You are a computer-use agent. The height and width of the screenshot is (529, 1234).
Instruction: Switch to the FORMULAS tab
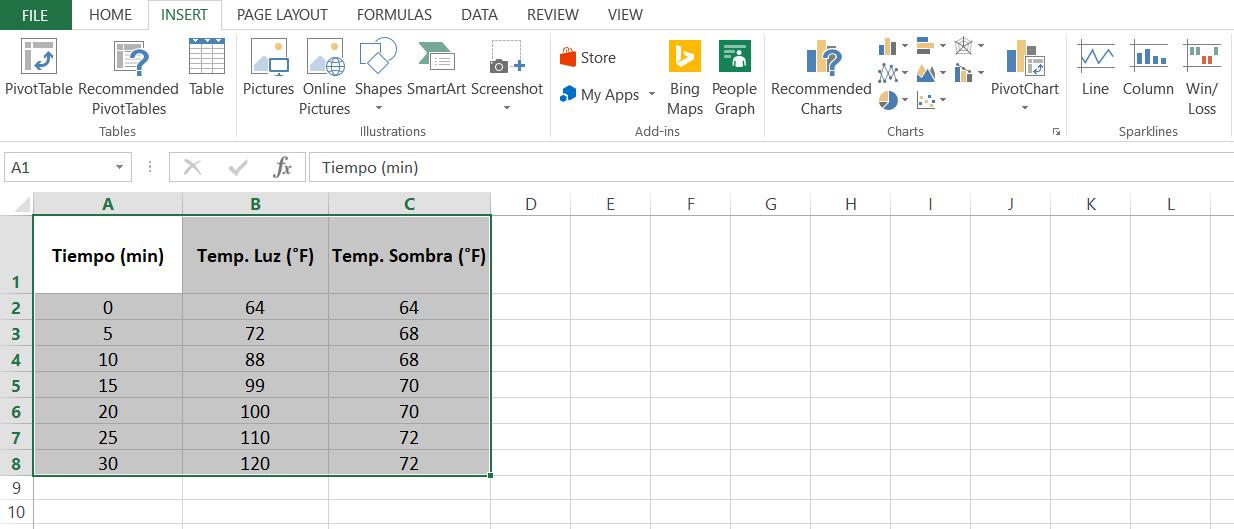394,15
